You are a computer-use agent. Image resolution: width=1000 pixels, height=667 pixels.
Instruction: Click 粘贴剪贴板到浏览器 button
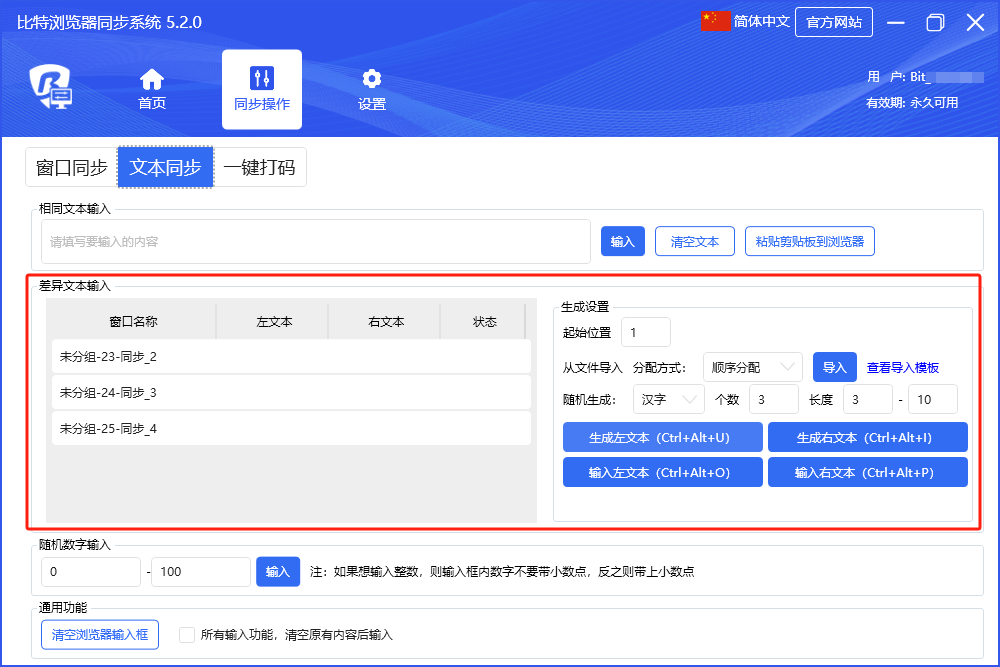click(x=810, y=241)
